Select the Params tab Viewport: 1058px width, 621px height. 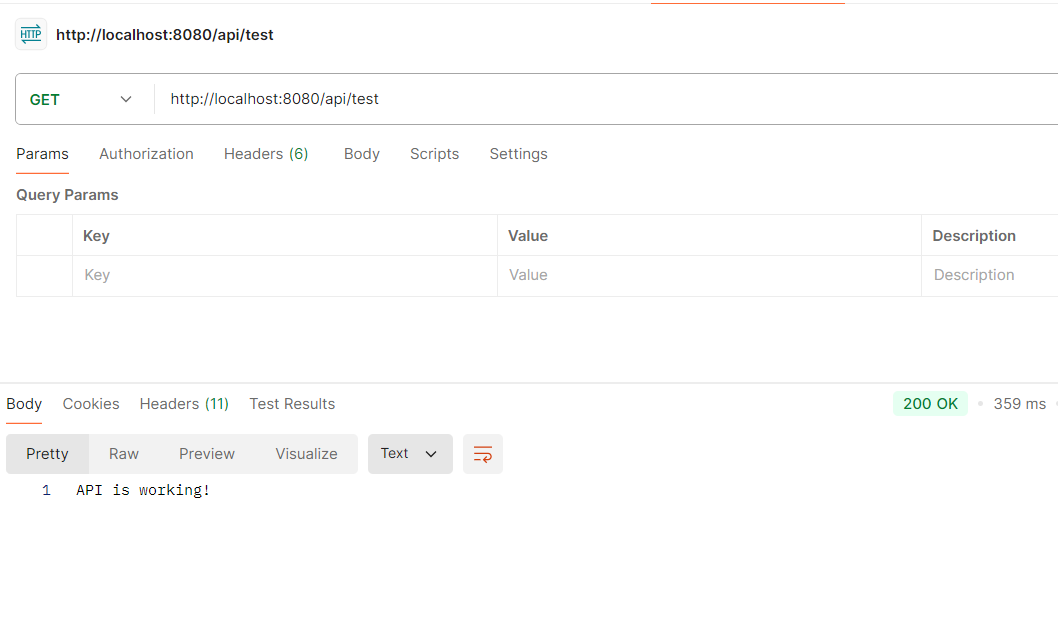click(x=42, y=154)
